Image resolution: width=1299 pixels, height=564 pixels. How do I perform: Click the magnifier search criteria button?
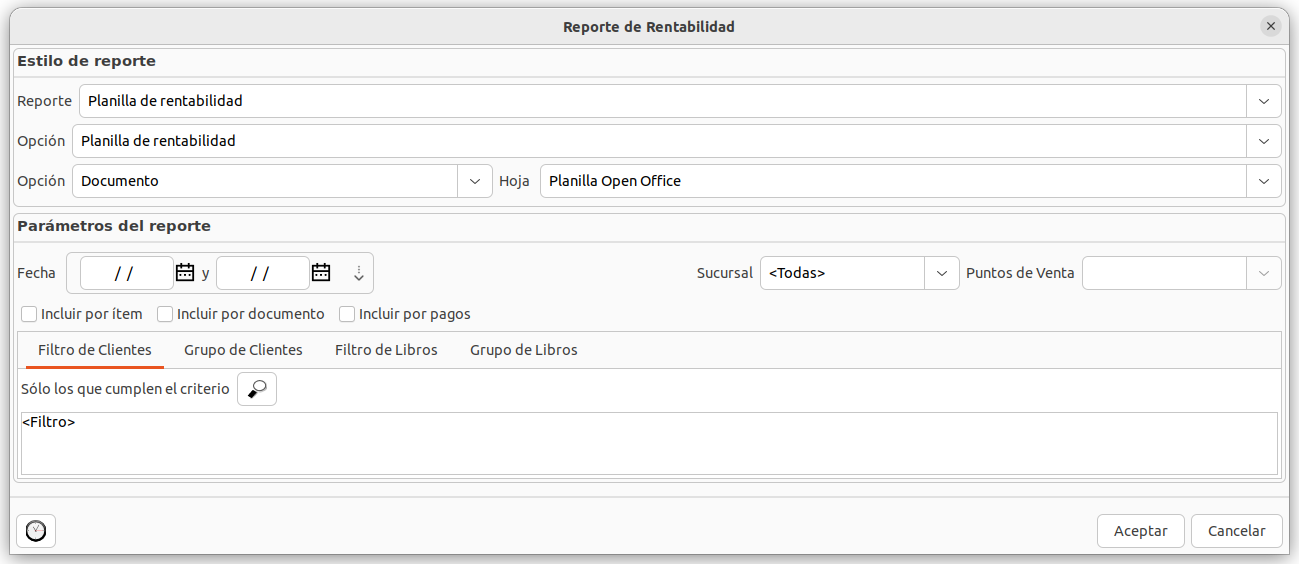257,389
